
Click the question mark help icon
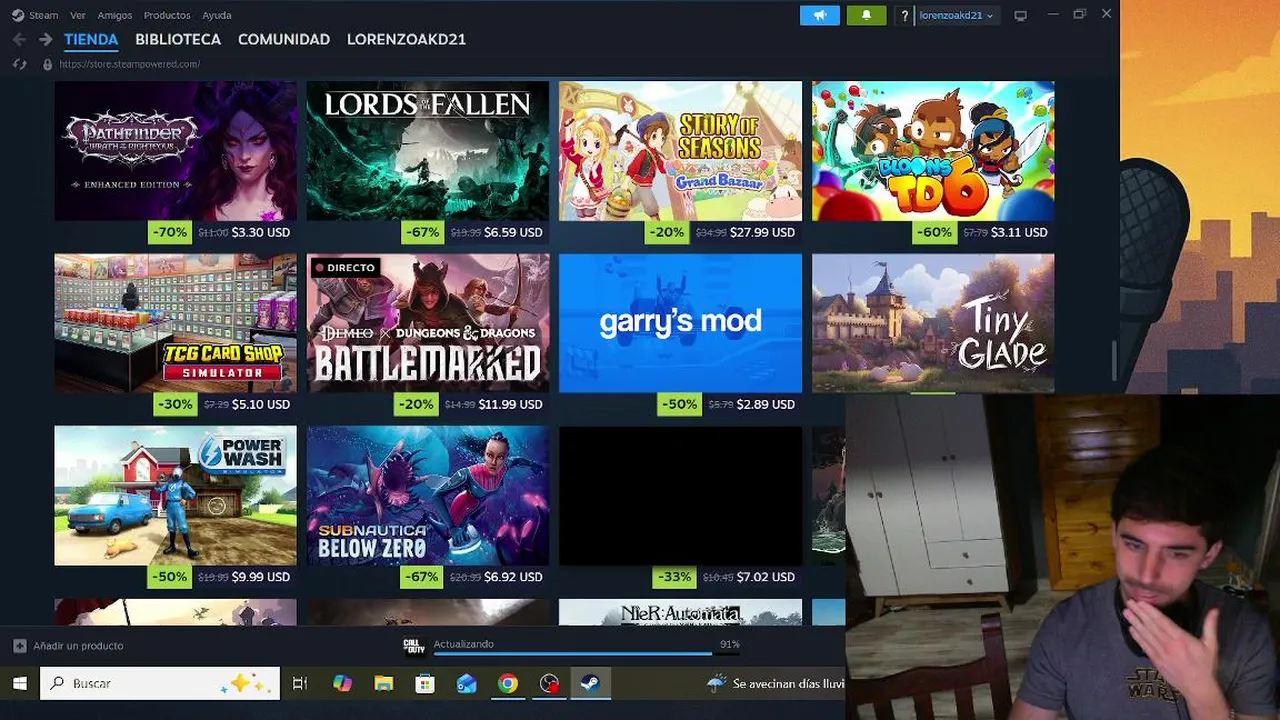click(904, 15)
